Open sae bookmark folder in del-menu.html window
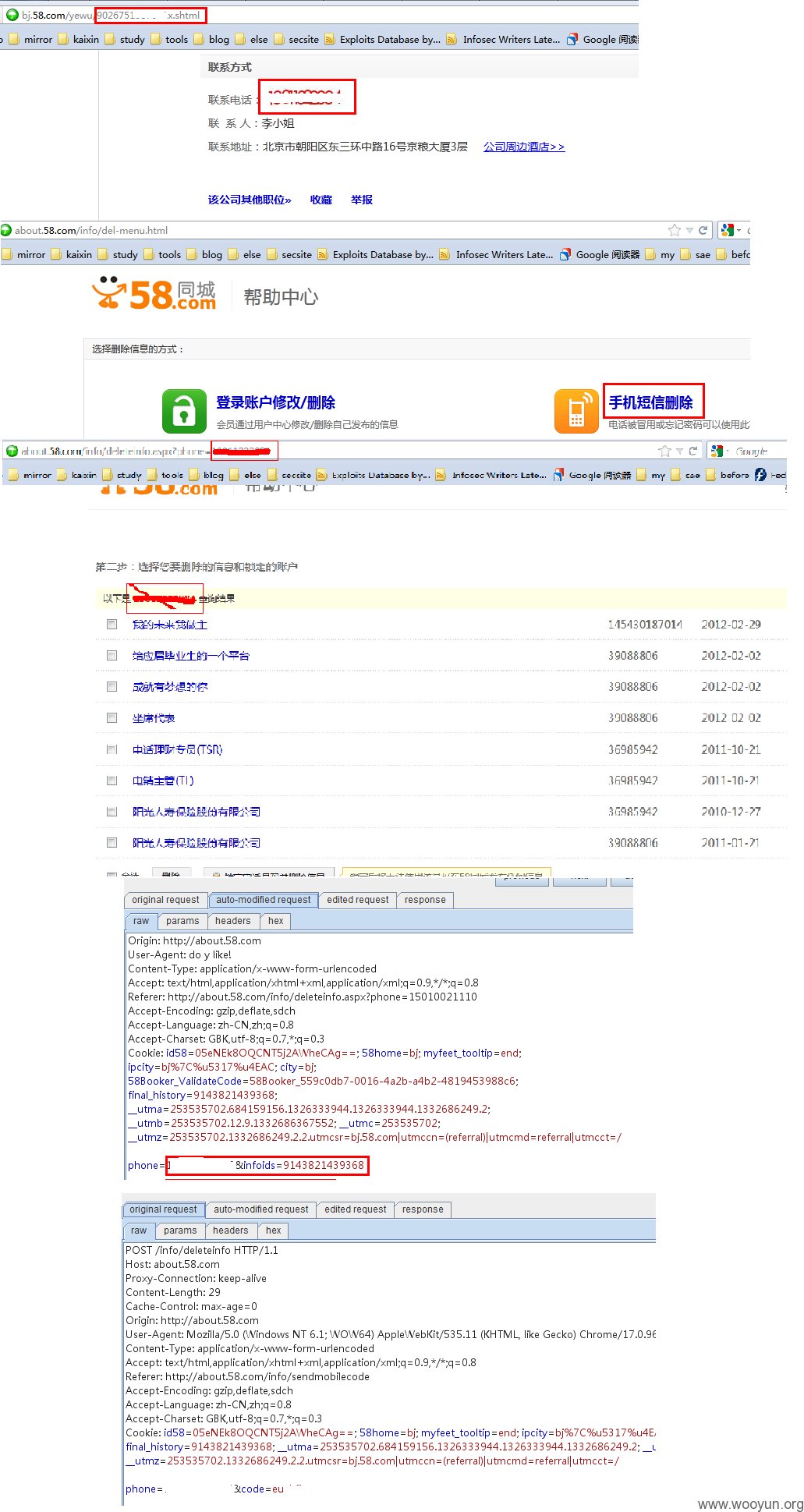Screen dimensions: 804x1512 tap(695, 254)
